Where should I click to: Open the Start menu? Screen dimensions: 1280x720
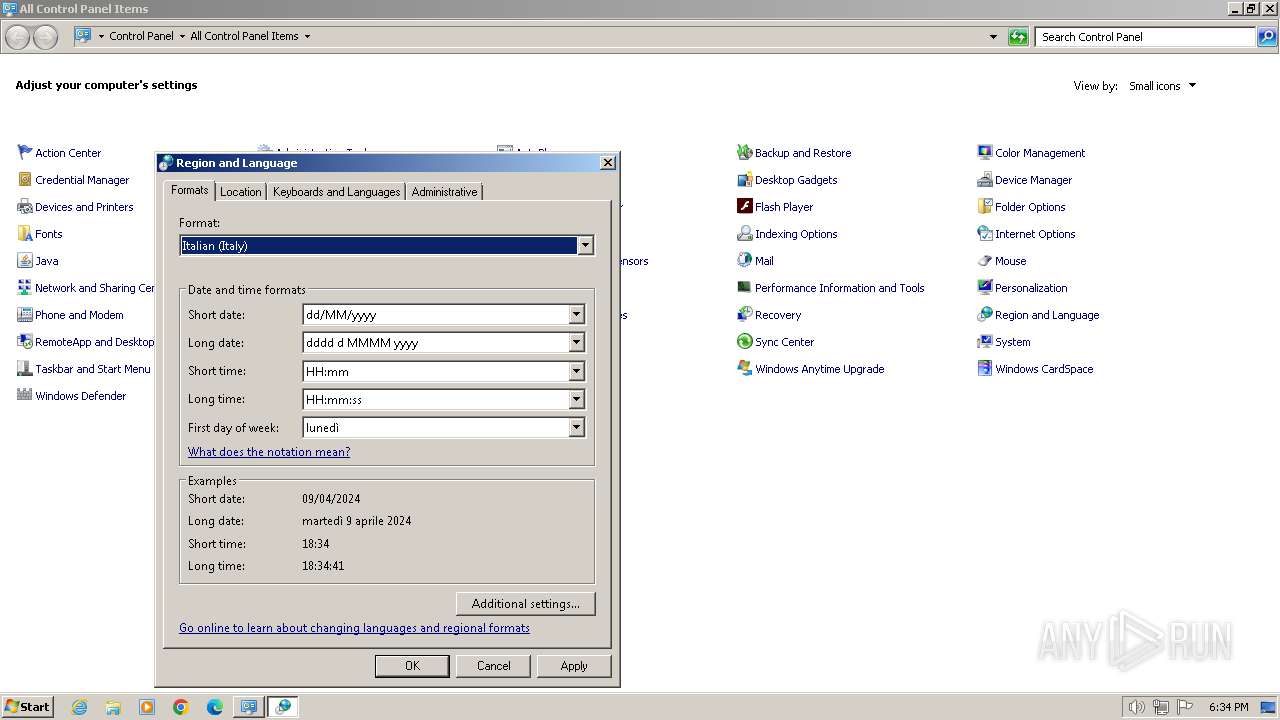(27, 707)
